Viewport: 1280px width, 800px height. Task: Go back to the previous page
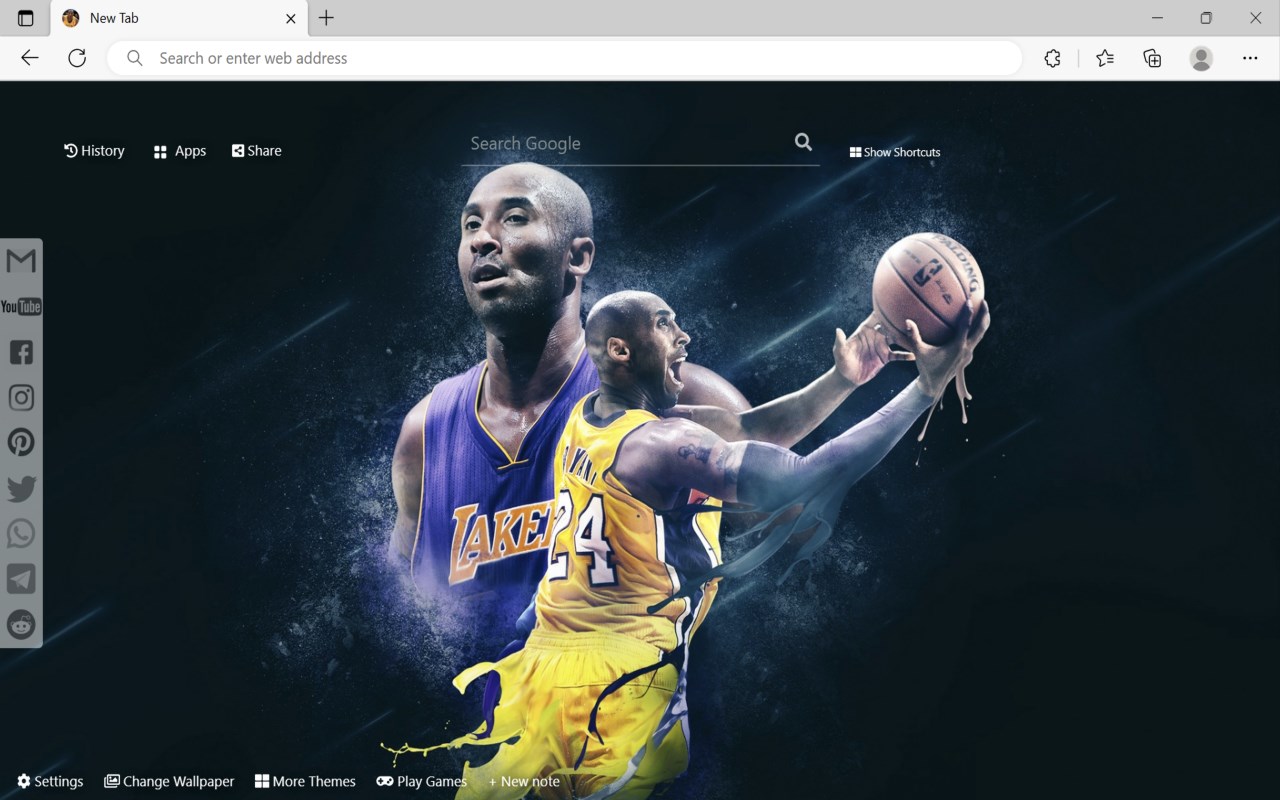30,58
